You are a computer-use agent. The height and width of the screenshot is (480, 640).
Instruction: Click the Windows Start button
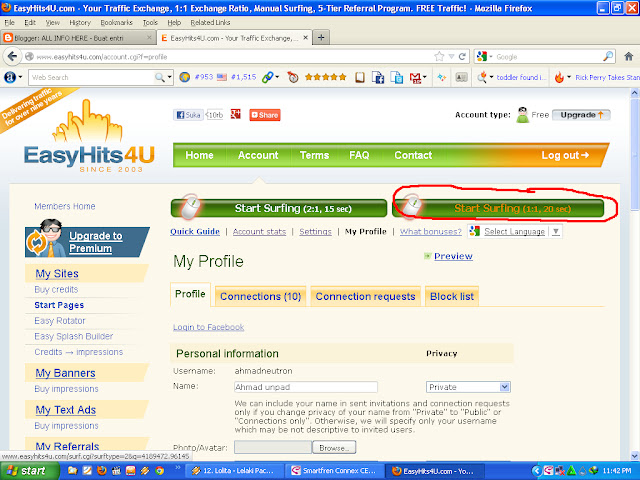point(27,471)
